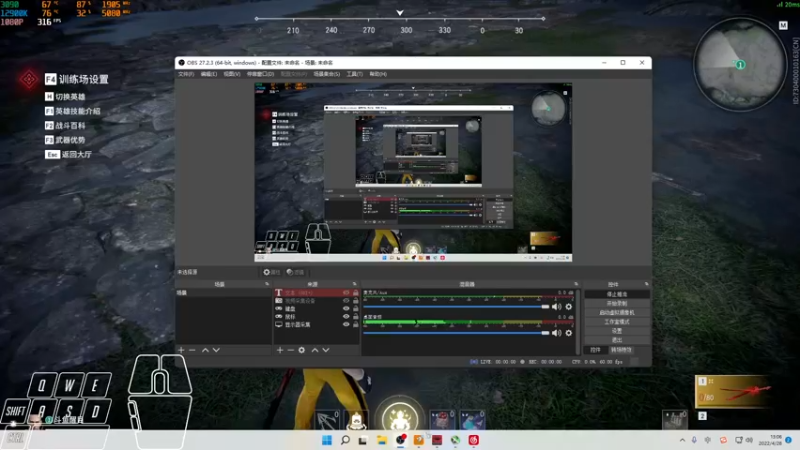Move selected source down in list
Image resolution: width=800 pixels, height=450 pixels.
click(326, 350)
